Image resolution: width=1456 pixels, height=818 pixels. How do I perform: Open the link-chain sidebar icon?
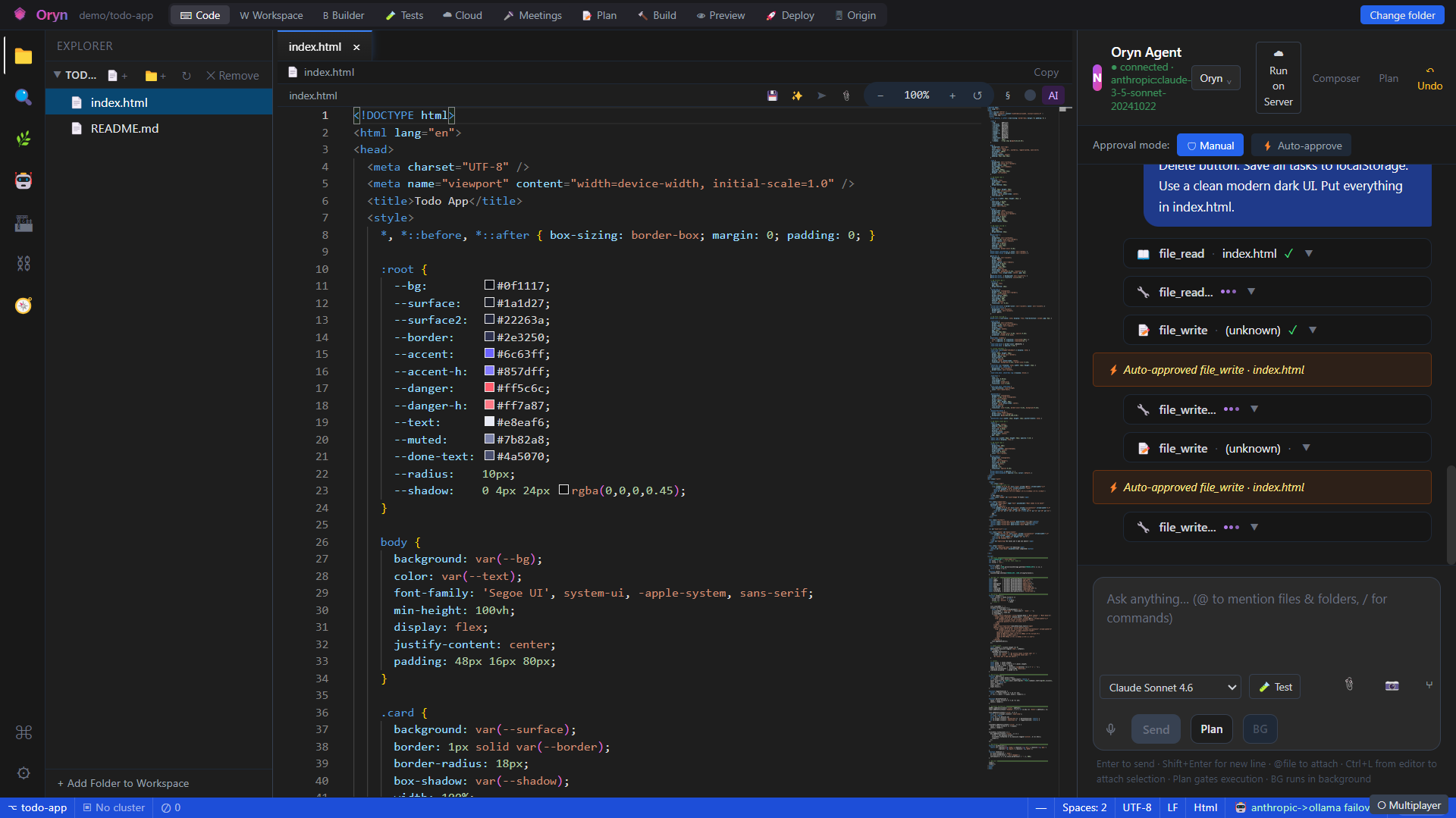coord(24,264)
